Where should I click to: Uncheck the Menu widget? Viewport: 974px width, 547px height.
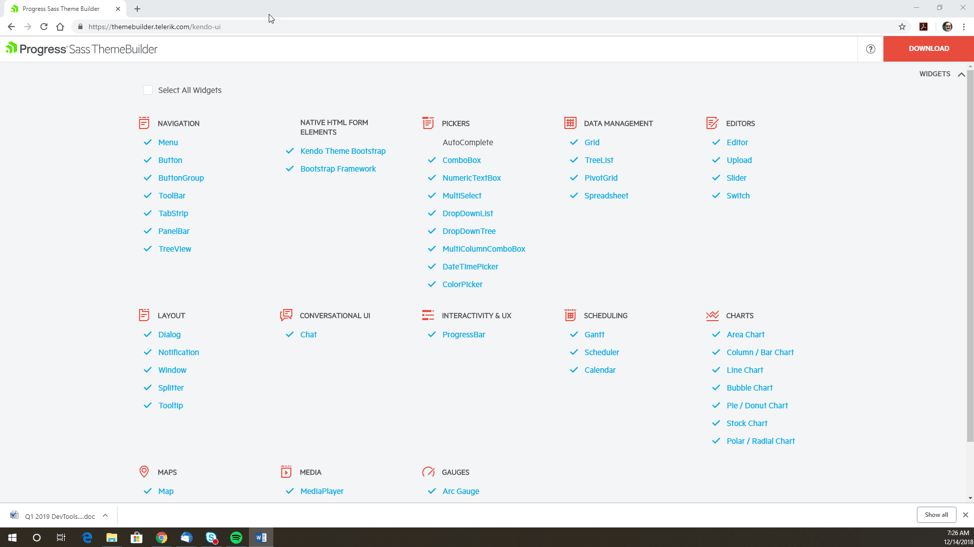click(x=147, y=142)
